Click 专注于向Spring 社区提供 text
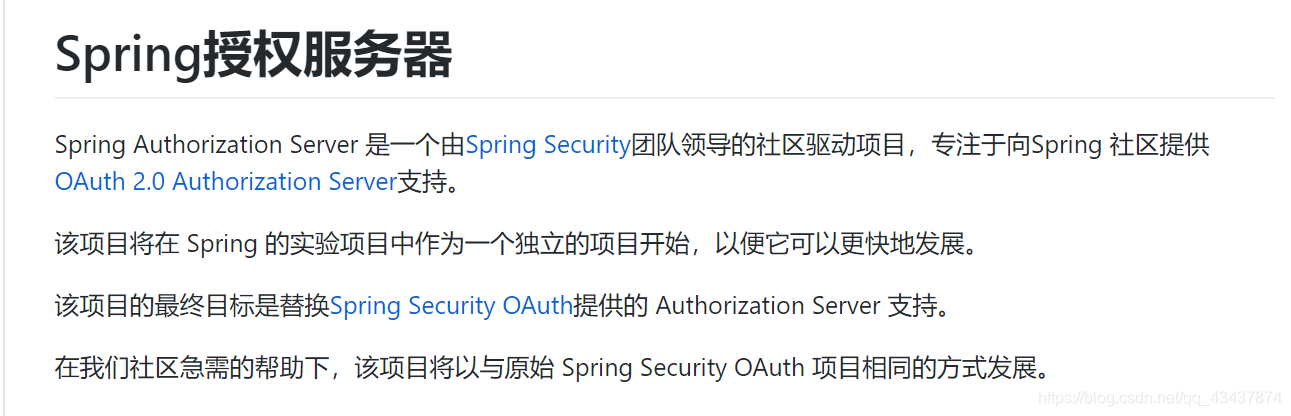This screenshot has height=416, width=1291. (x=1070, y=145)
